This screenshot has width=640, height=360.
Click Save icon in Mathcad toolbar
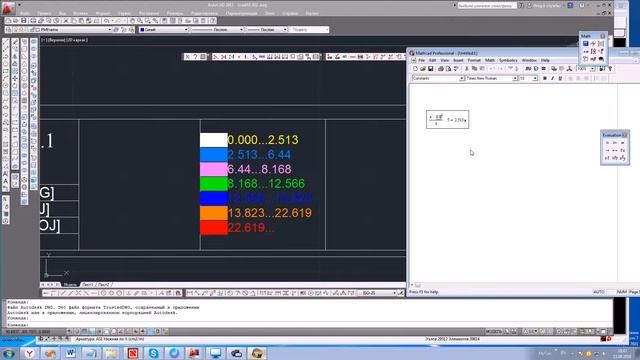click(430, 69)
